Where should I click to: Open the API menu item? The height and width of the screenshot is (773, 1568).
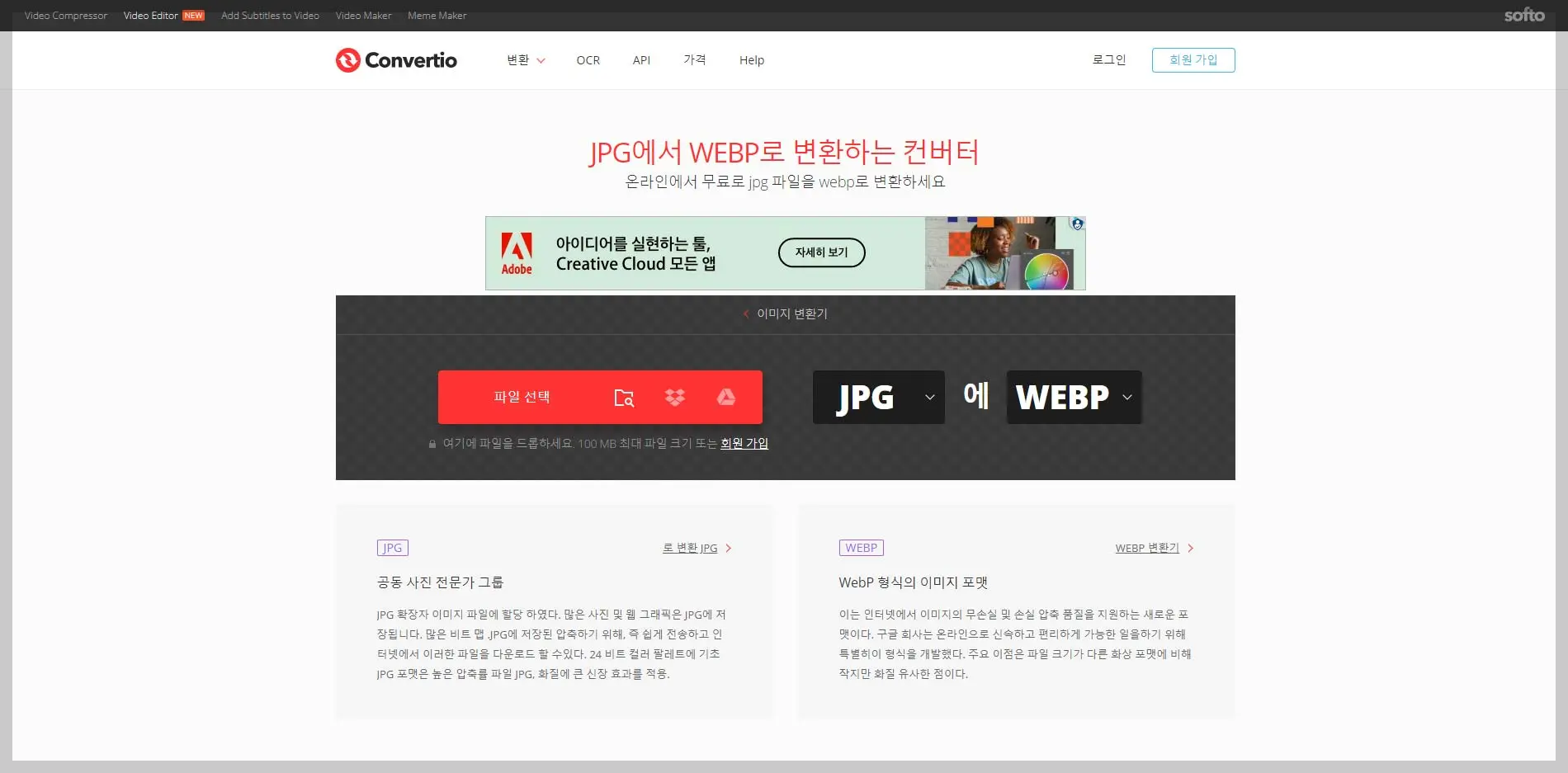(641, 60)
